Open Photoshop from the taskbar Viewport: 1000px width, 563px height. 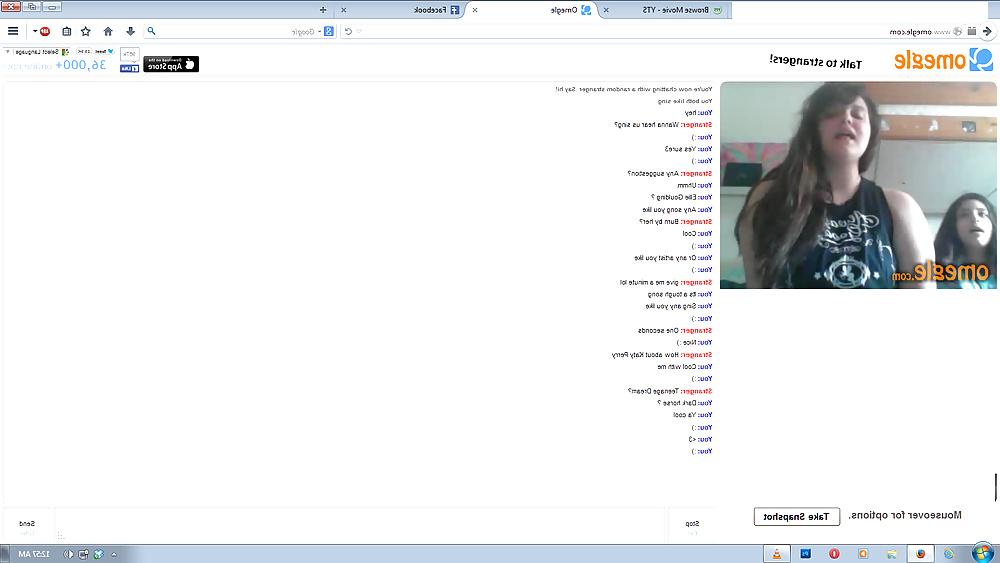point(805,553)
